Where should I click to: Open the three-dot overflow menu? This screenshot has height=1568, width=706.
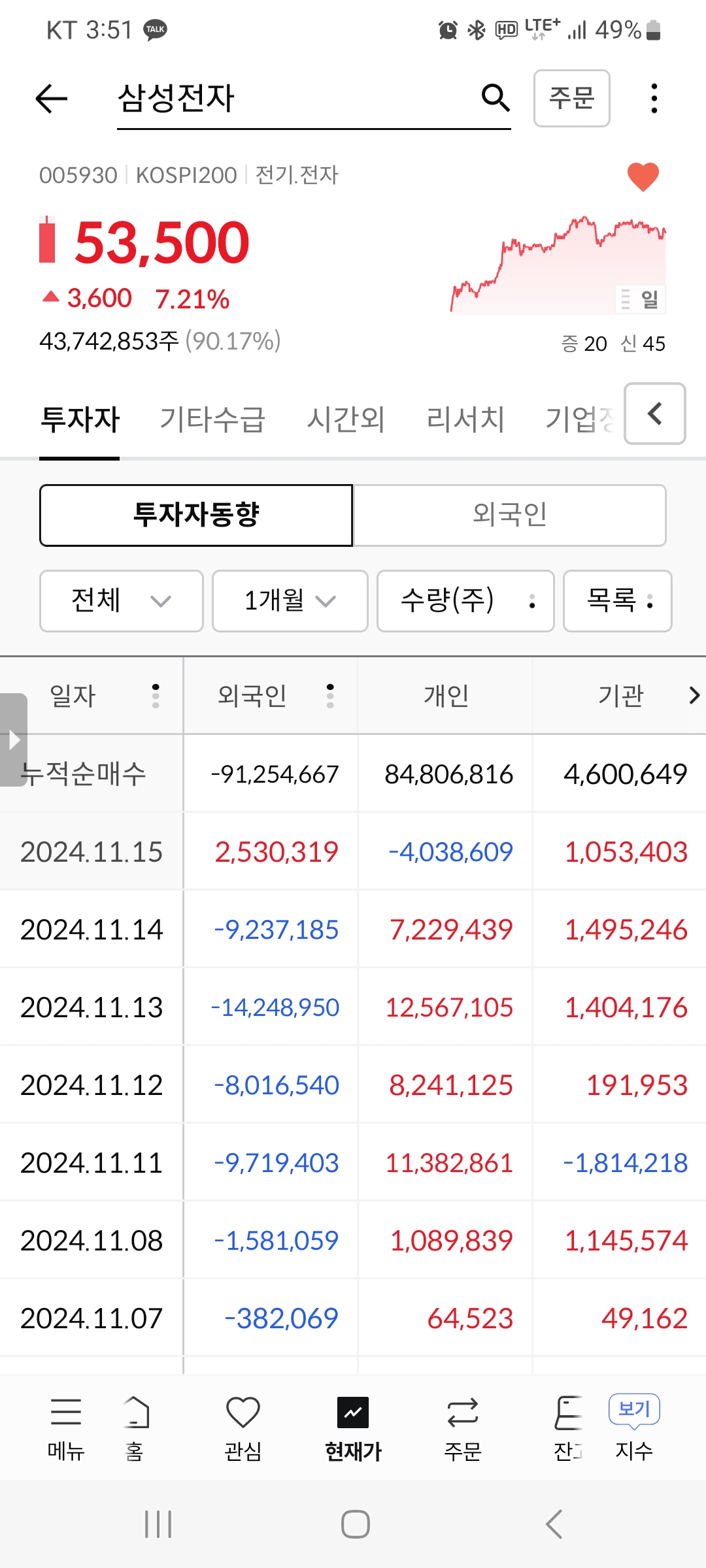[654, 99]
